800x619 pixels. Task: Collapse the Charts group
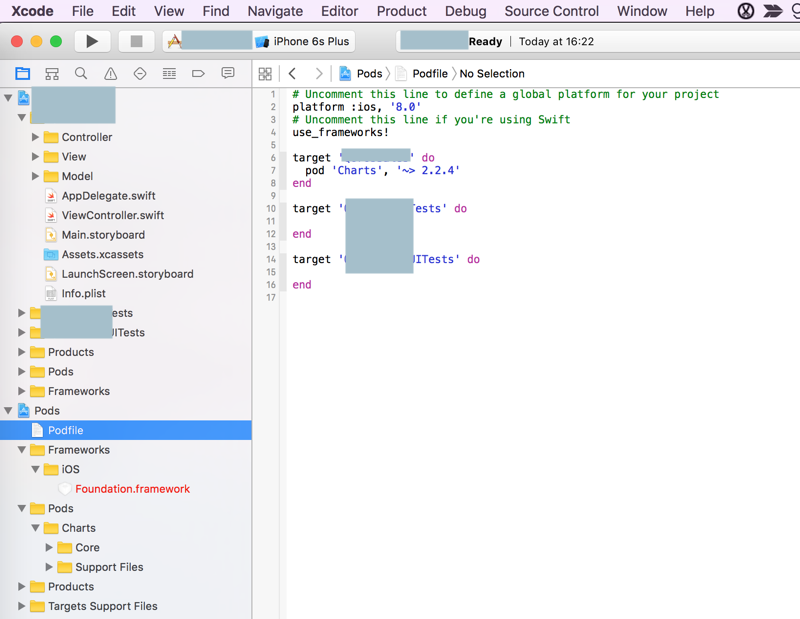coord(35,528)
